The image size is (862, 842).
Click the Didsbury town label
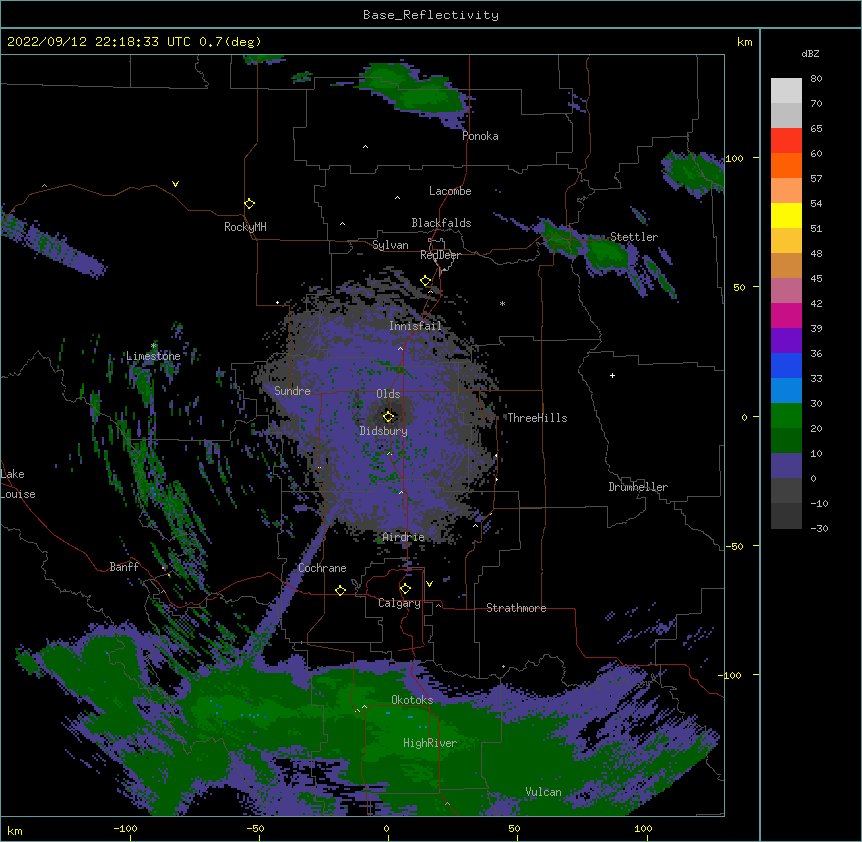383,431
